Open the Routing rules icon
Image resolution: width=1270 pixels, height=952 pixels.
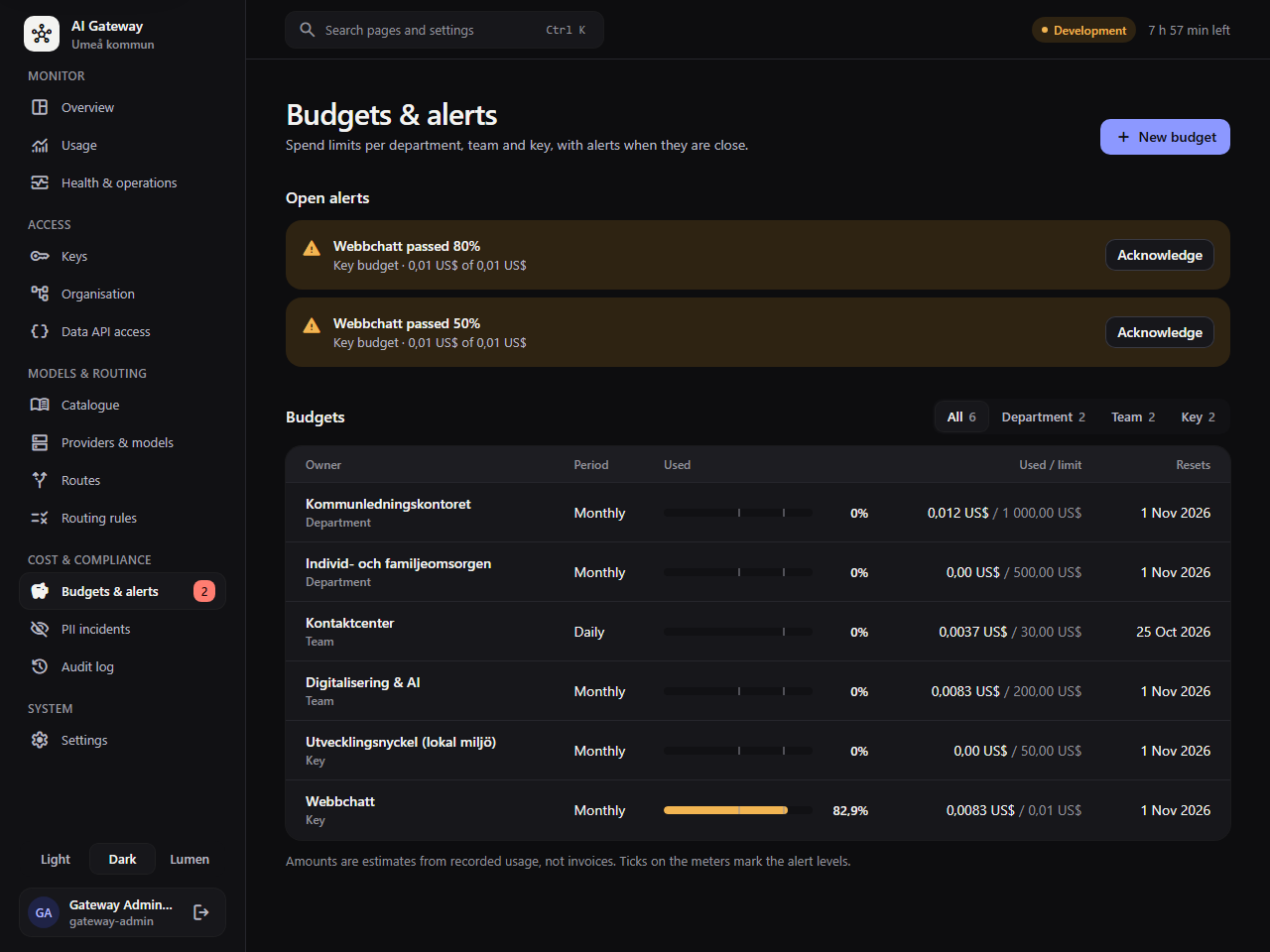coord(40,518)
